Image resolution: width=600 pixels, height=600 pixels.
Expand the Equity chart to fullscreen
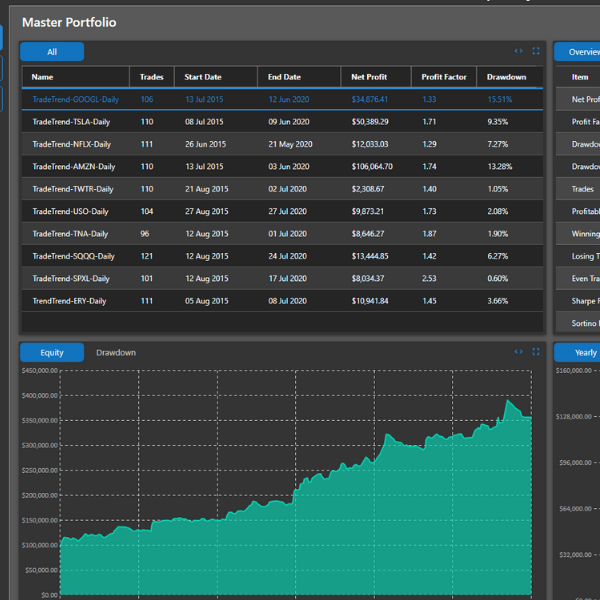[536, 352]
